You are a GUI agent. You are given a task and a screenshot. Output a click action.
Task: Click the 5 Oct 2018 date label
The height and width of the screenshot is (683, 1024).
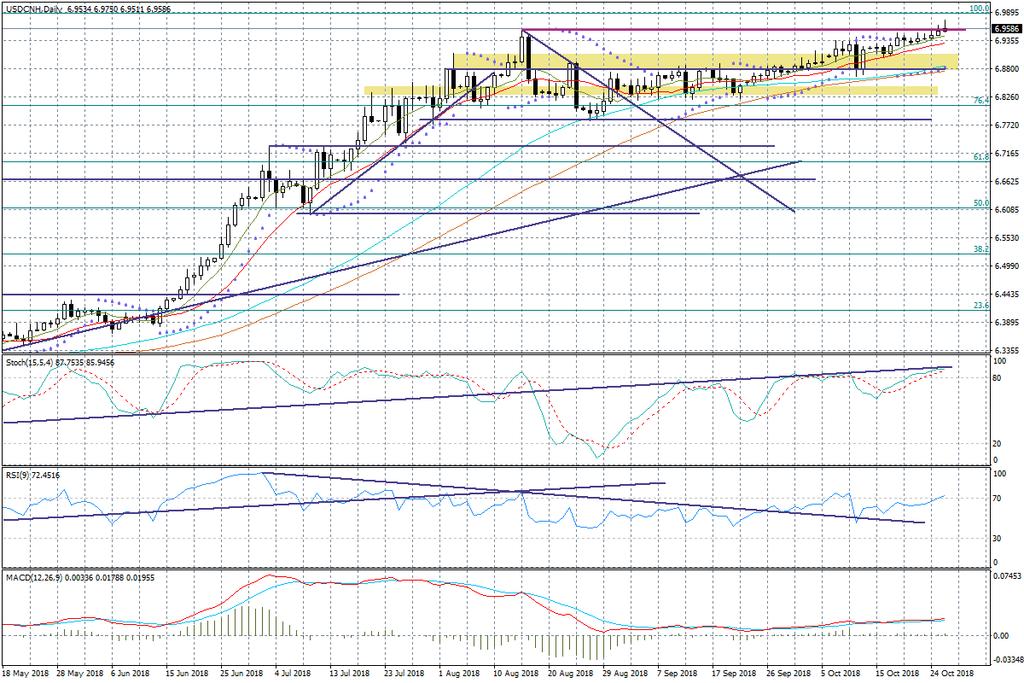(841, 673)
